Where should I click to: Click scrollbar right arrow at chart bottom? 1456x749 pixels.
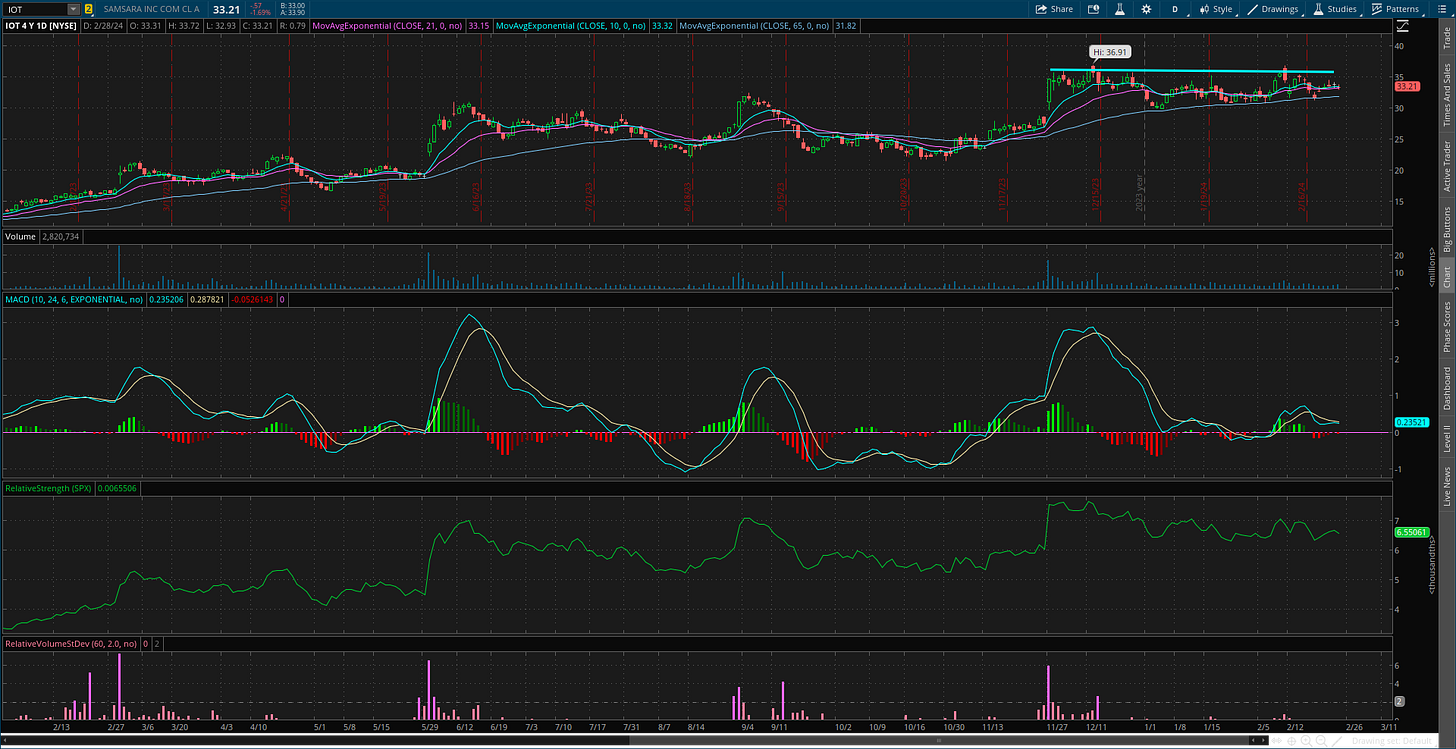(x=1263, y=740)
